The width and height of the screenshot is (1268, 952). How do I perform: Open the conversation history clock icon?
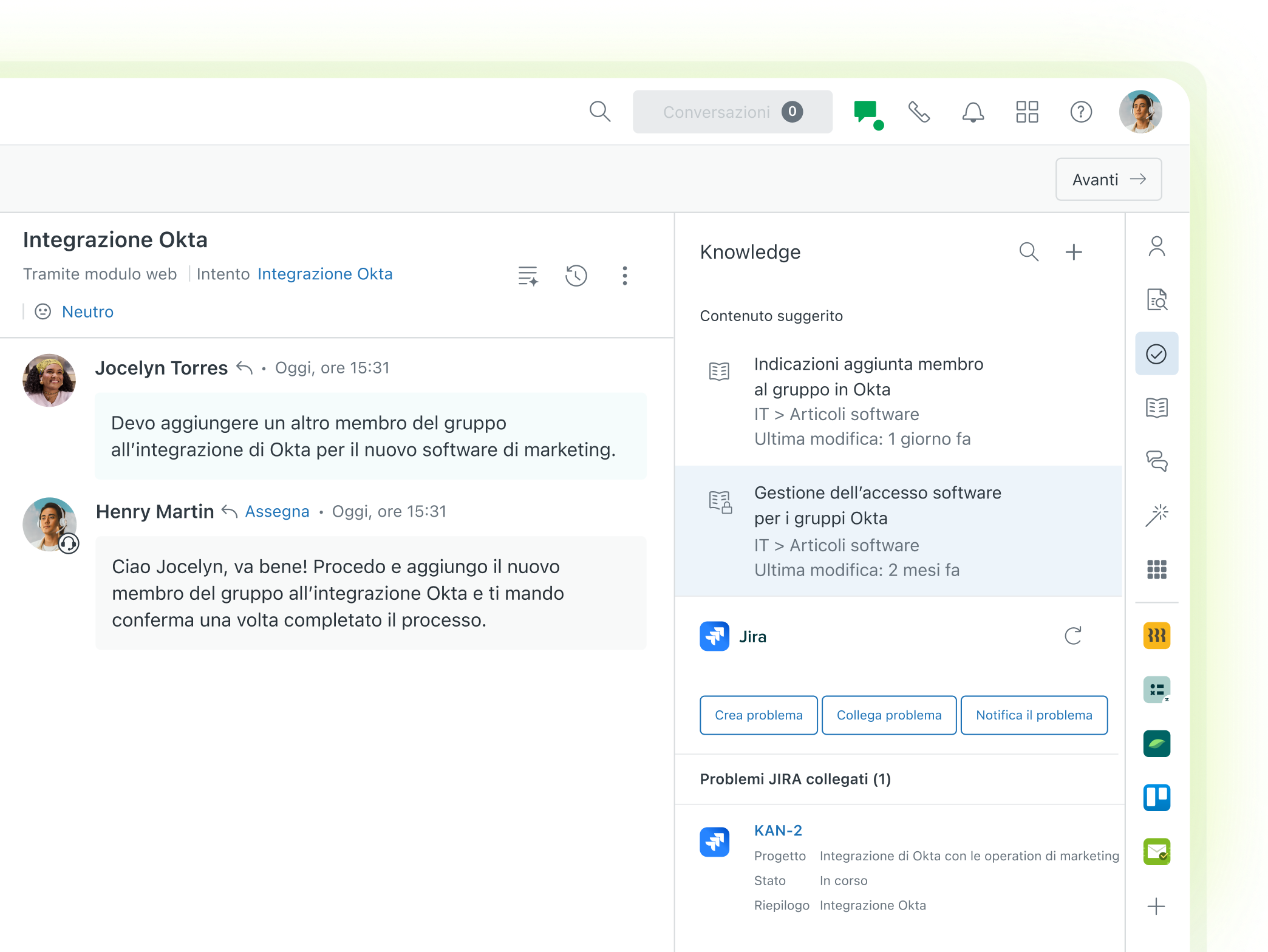click(576, 275)
